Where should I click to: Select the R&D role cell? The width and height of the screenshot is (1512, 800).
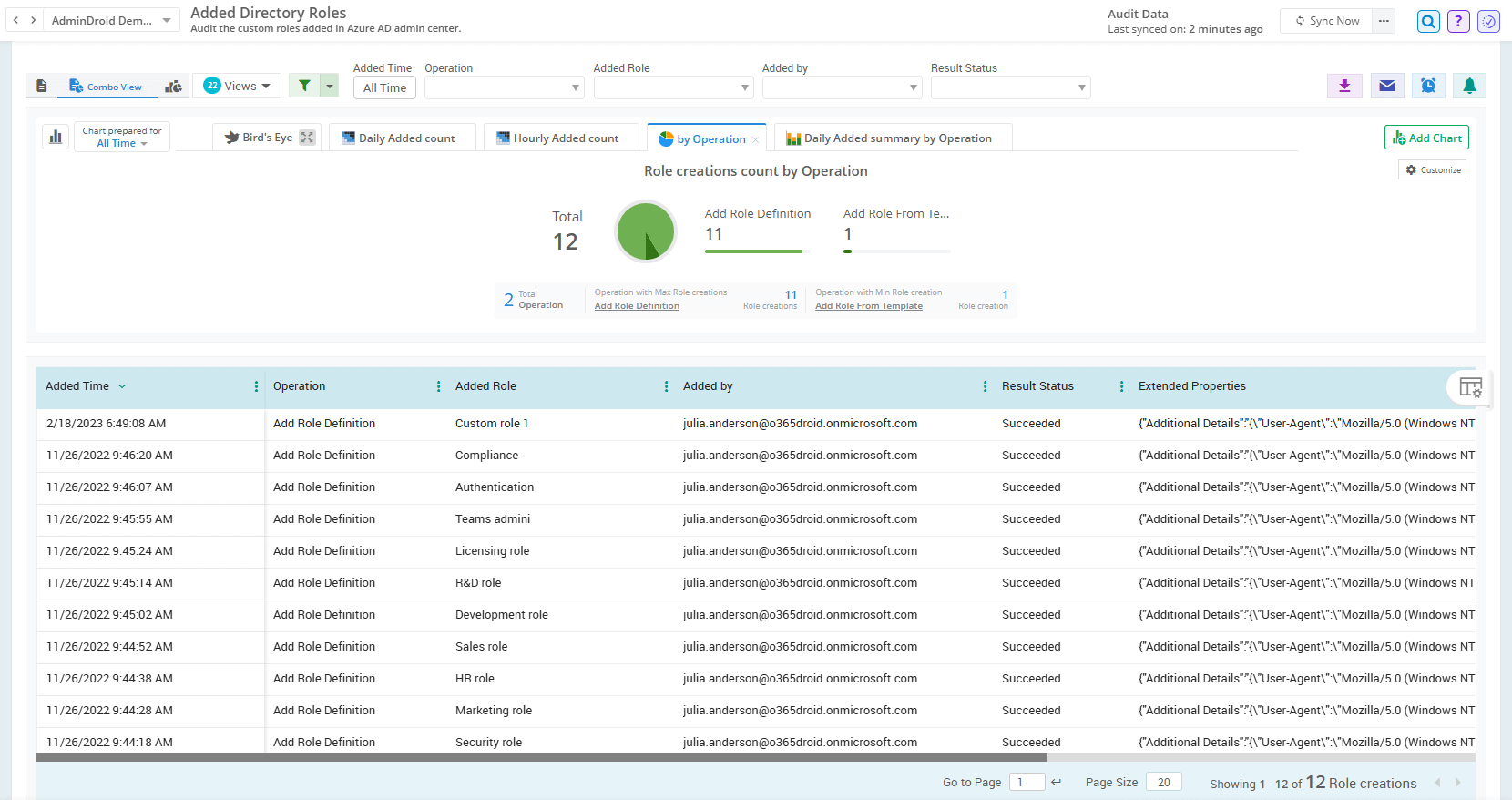pos(477,583)
